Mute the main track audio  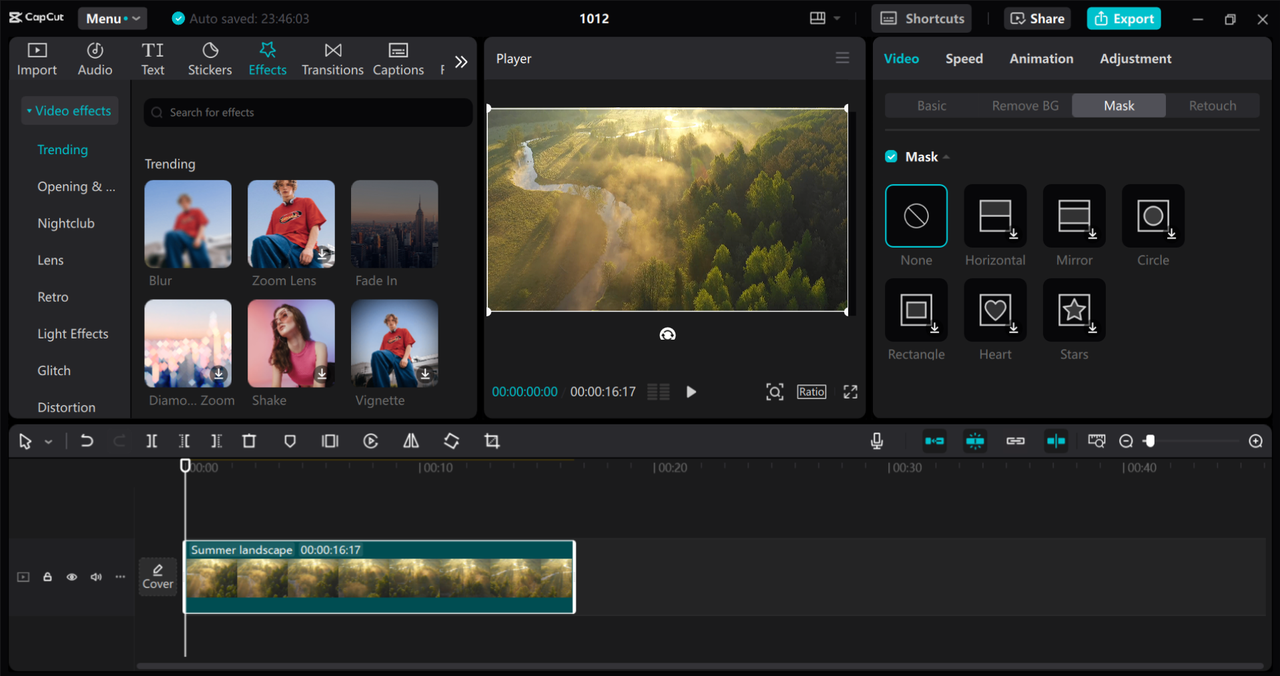pos(96,577)
